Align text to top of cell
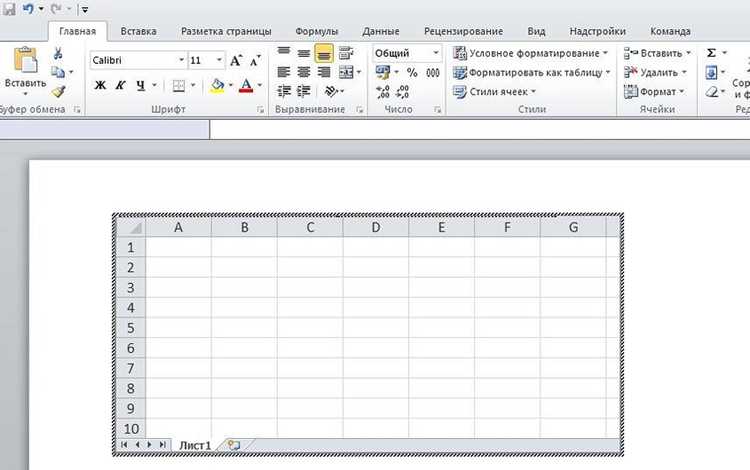Image resolution: width=750 pixels, height=470 pixels. [x=284, y=53]
